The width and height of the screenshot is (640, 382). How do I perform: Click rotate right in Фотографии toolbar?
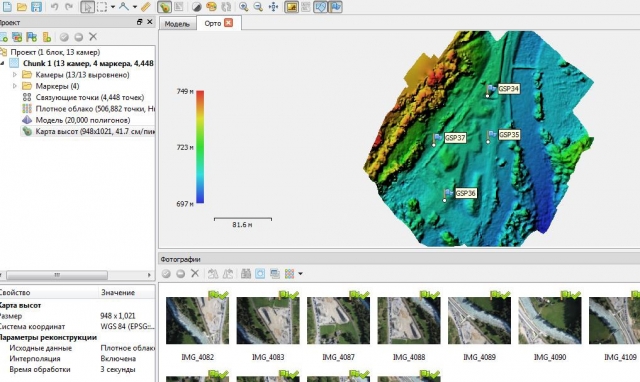228,273
